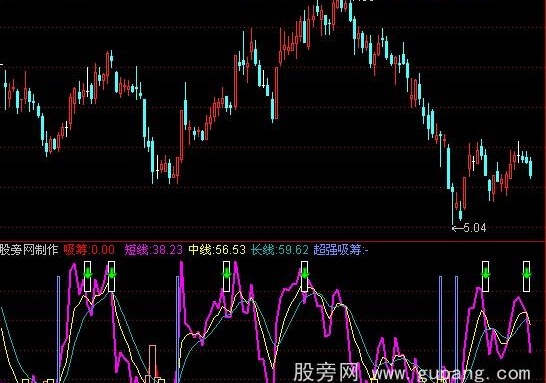
Task: Click the leftmost blue vertical signal bar
Action: [x=58, y=329]
